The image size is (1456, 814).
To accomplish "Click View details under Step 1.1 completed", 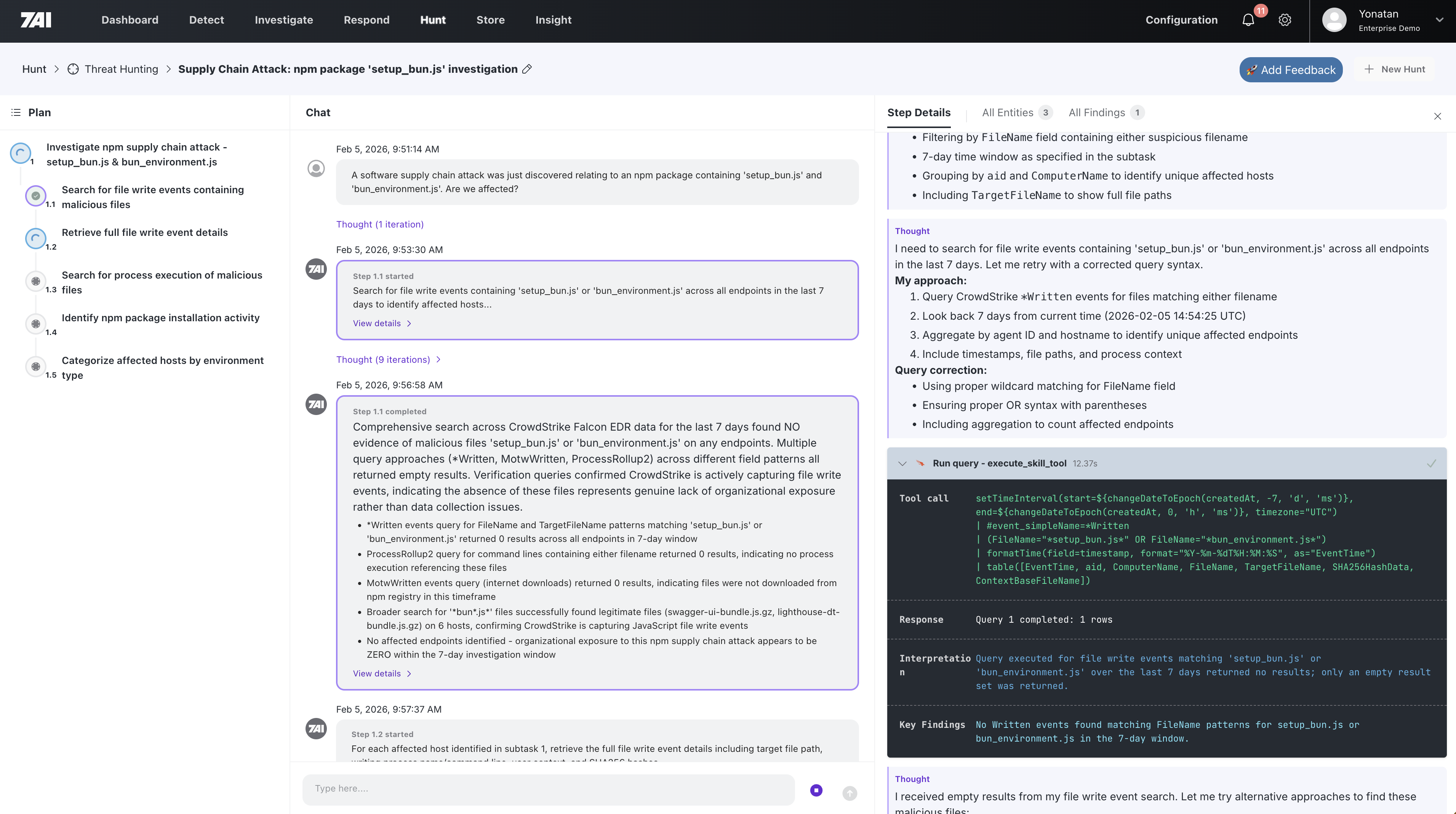I will tap(382, 673).
